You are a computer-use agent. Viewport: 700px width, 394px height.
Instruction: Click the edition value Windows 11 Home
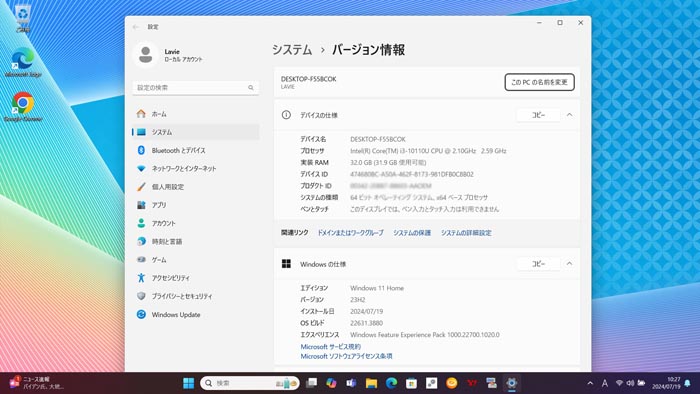tap(377, 288)
